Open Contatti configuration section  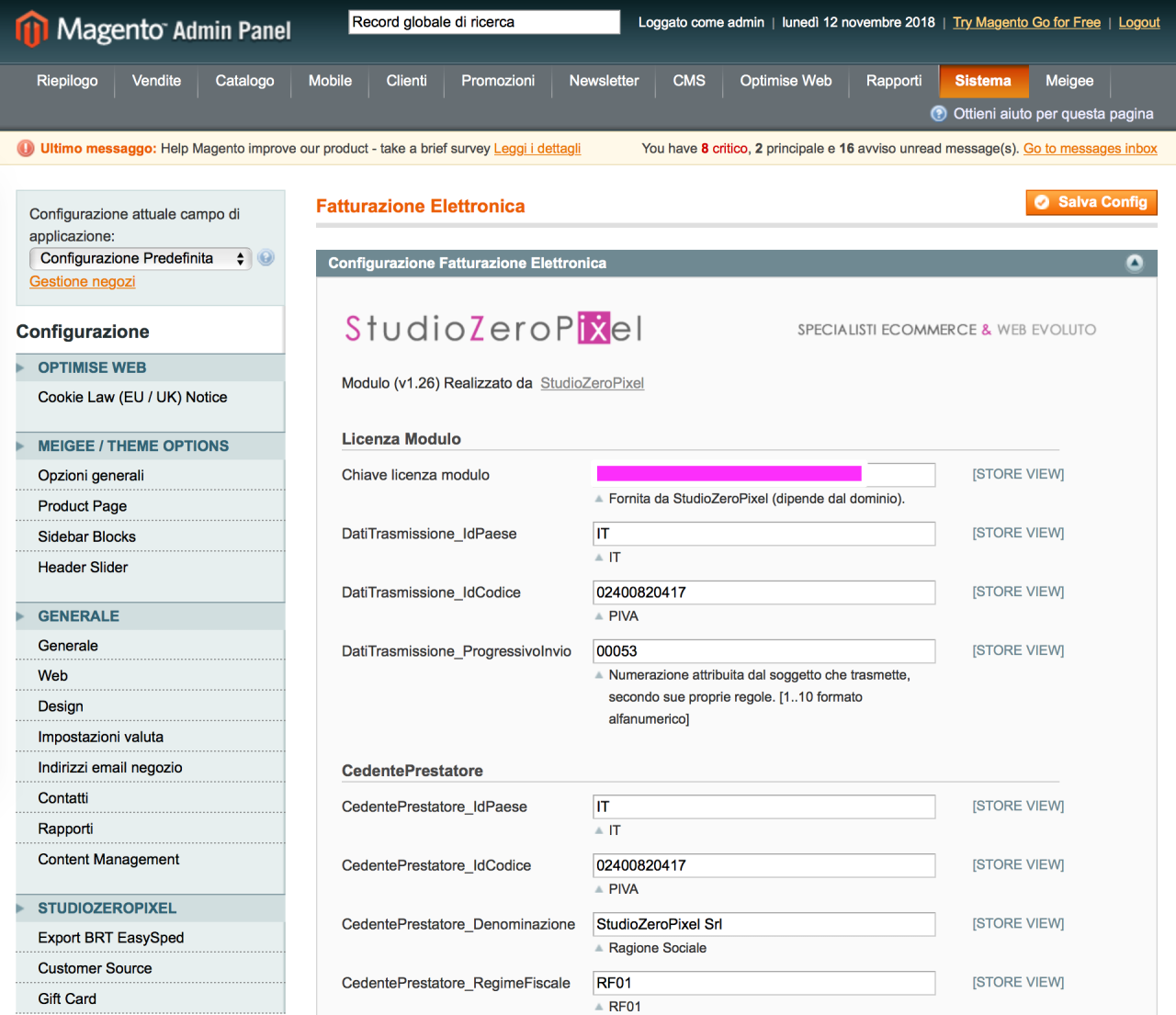pyautogui.click(x=63, y=798)
